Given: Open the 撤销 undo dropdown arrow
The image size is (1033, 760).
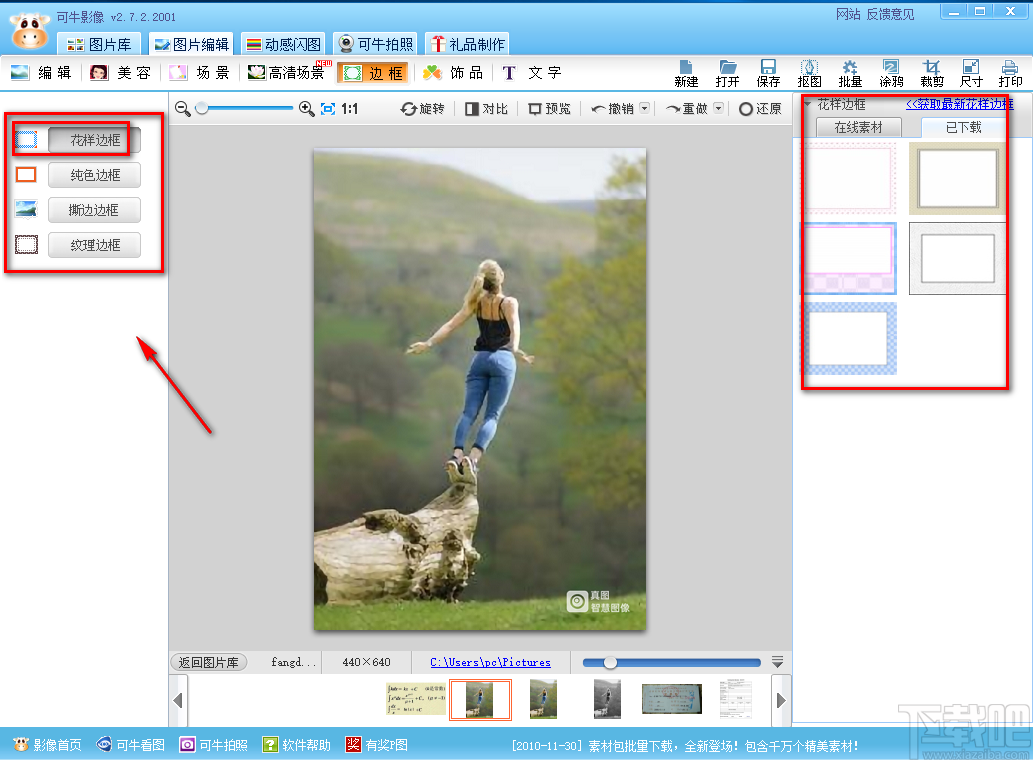Looking at the screenshot, I should (x=645, y=108).
